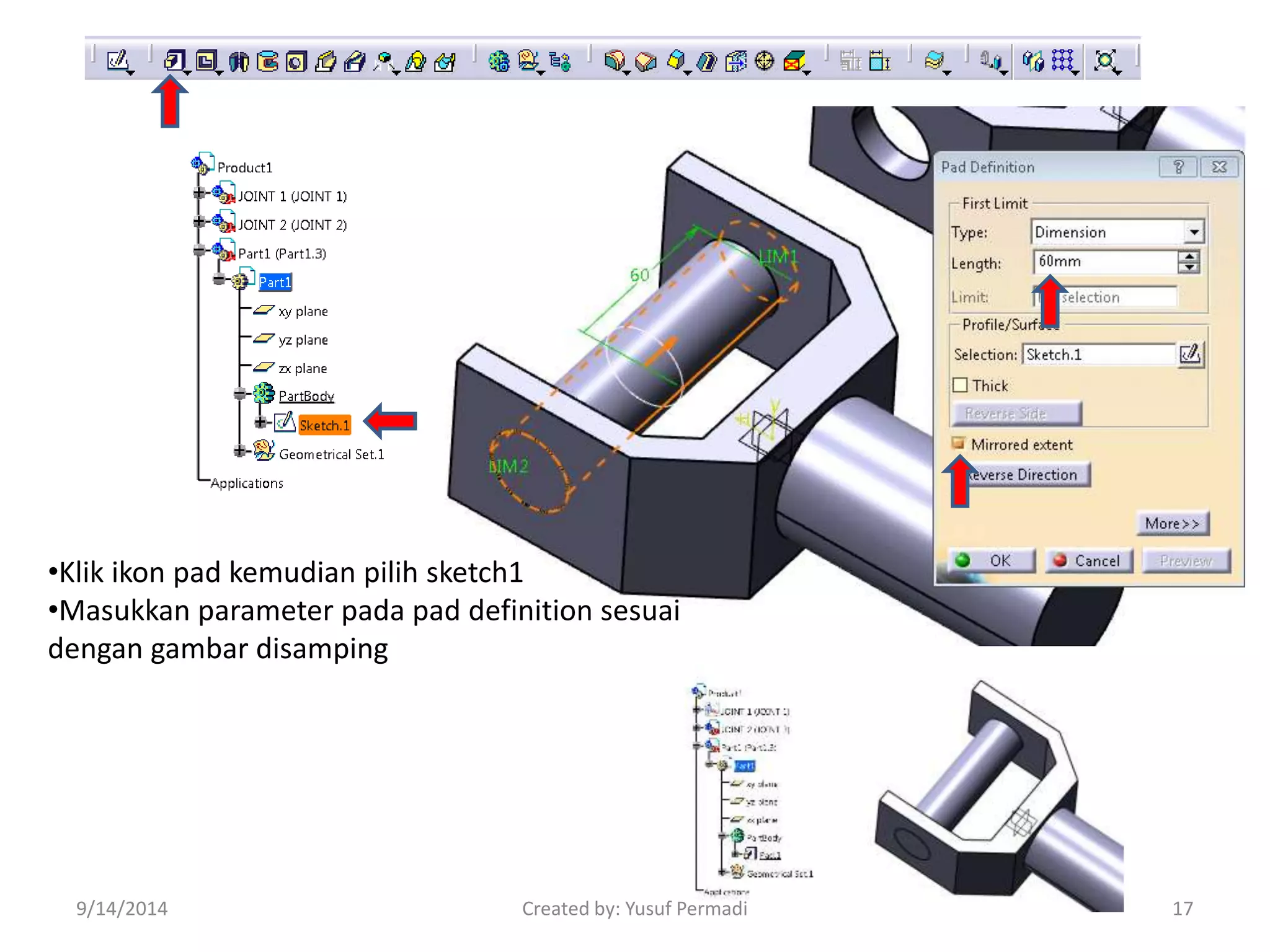
Task: Enable the Thick checkbox
Action: (x=960, y=385)
